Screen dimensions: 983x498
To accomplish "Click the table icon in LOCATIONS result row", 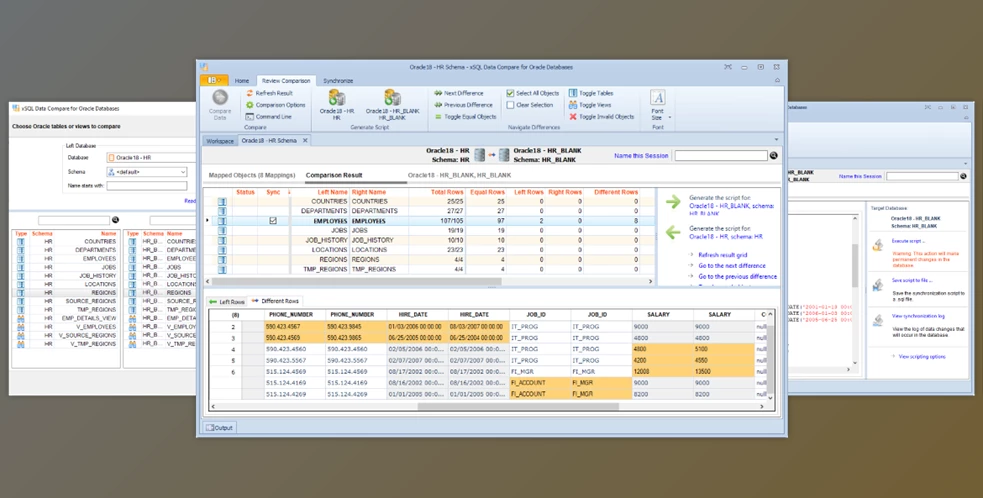I will 222,250.
